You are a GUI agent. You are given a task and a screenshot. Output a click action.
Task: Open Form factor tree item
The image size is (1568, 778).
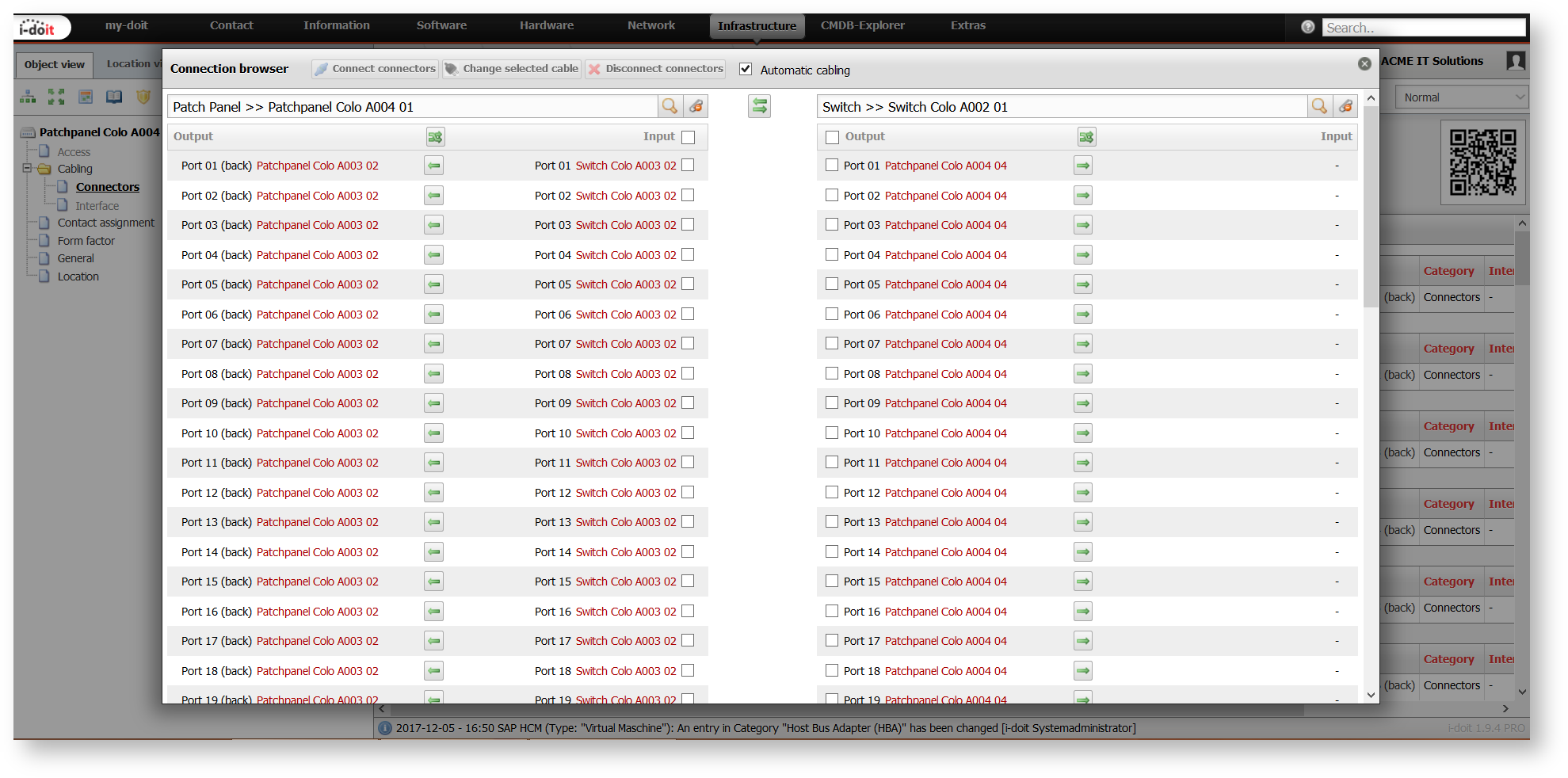(x=86, y=241)
